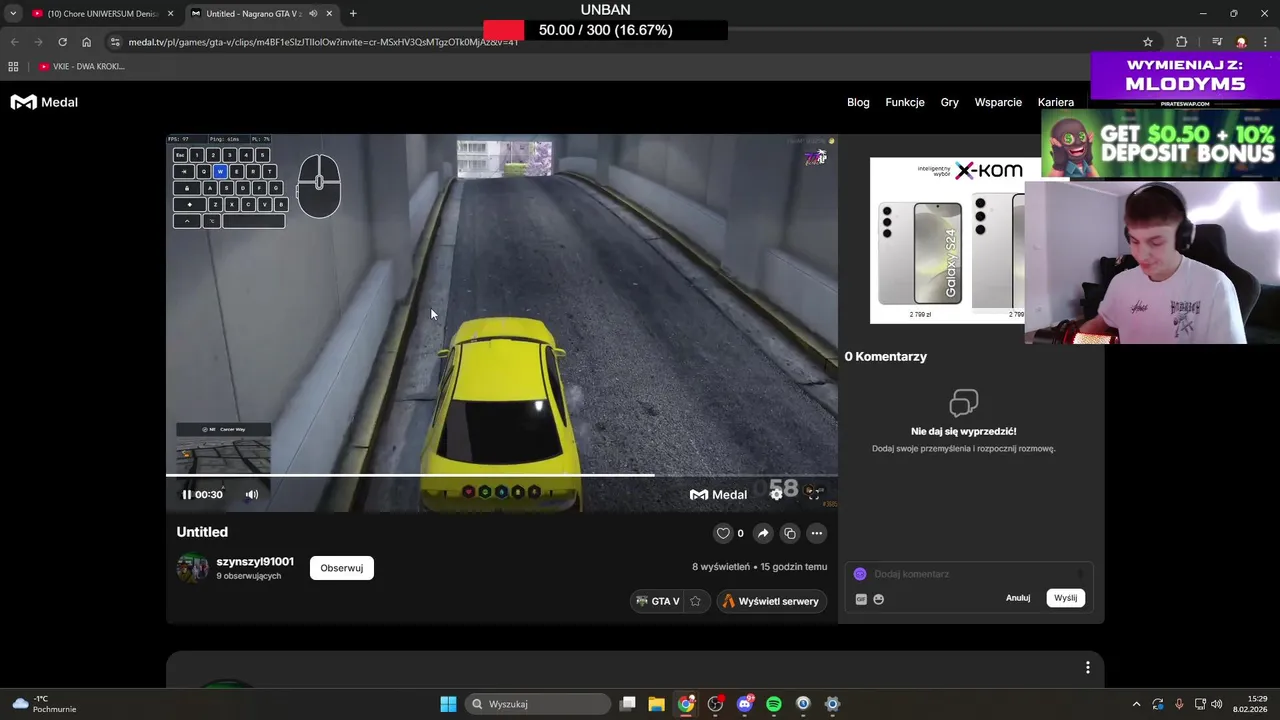Screen dimensions: 1280x720
Task: Mute audio on the Untitled Medal tab
Action: [314, 14]
